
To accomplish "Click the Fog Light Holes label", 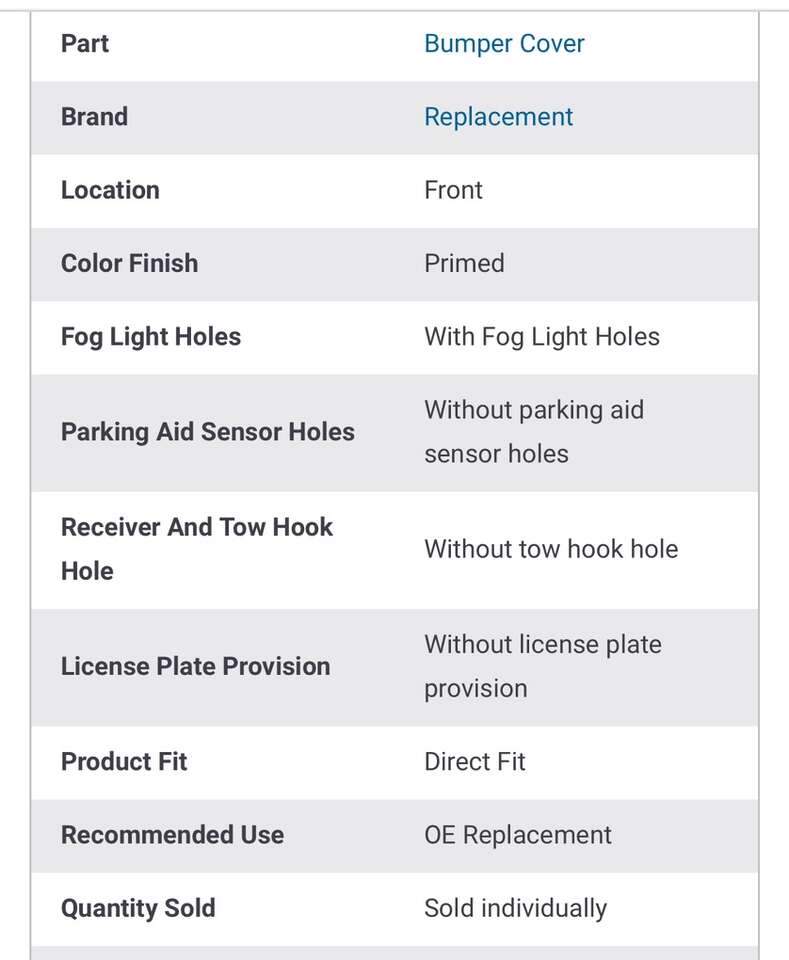I will pyautogui.click(x=151, y=337).
